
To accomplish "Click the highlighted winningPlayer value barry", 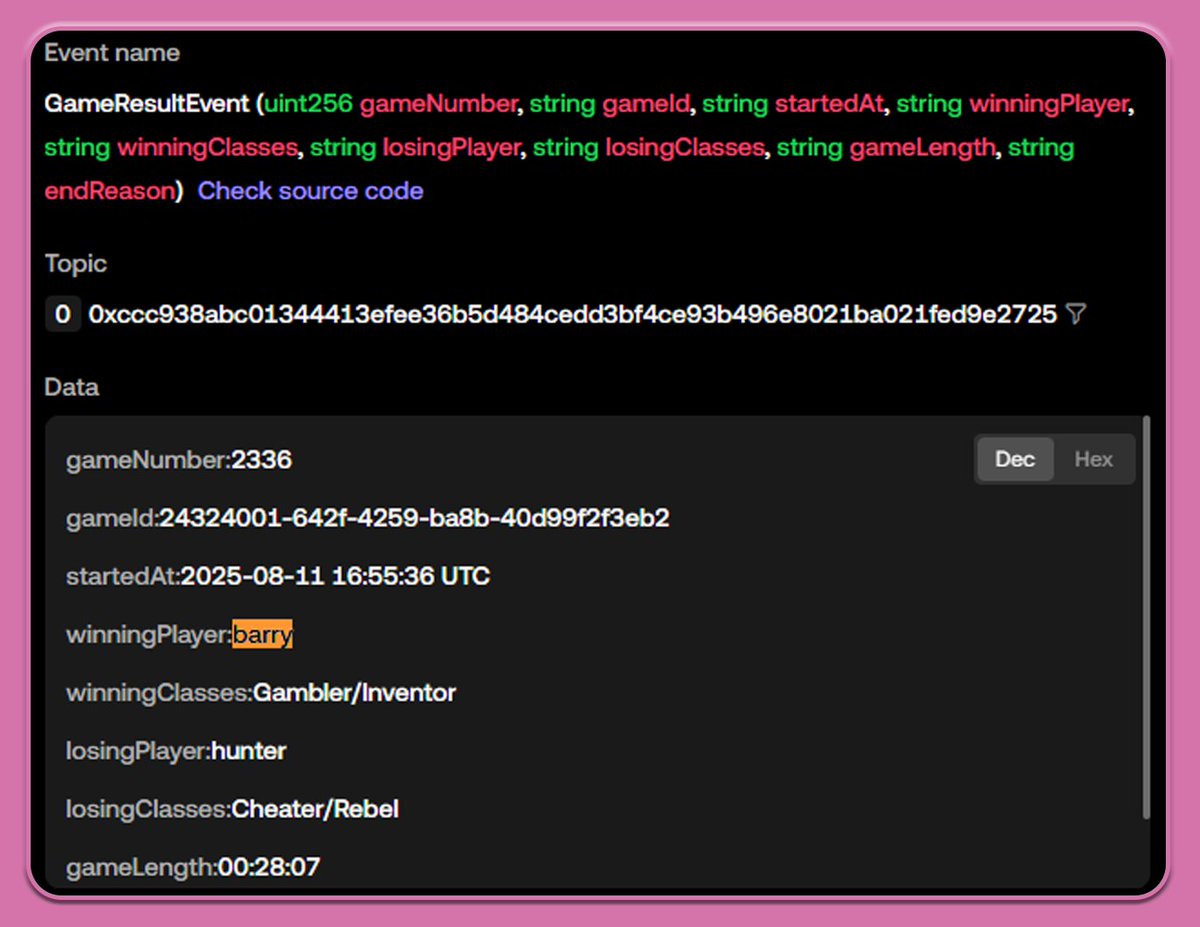I will (263, 634).
